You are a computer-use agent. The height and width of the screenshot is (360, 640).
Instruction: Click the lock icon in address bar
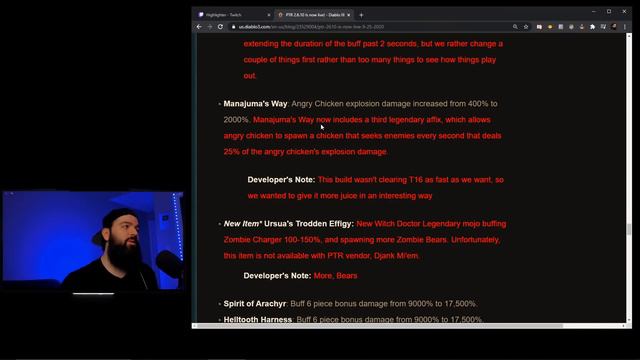(x=233, y=27)
